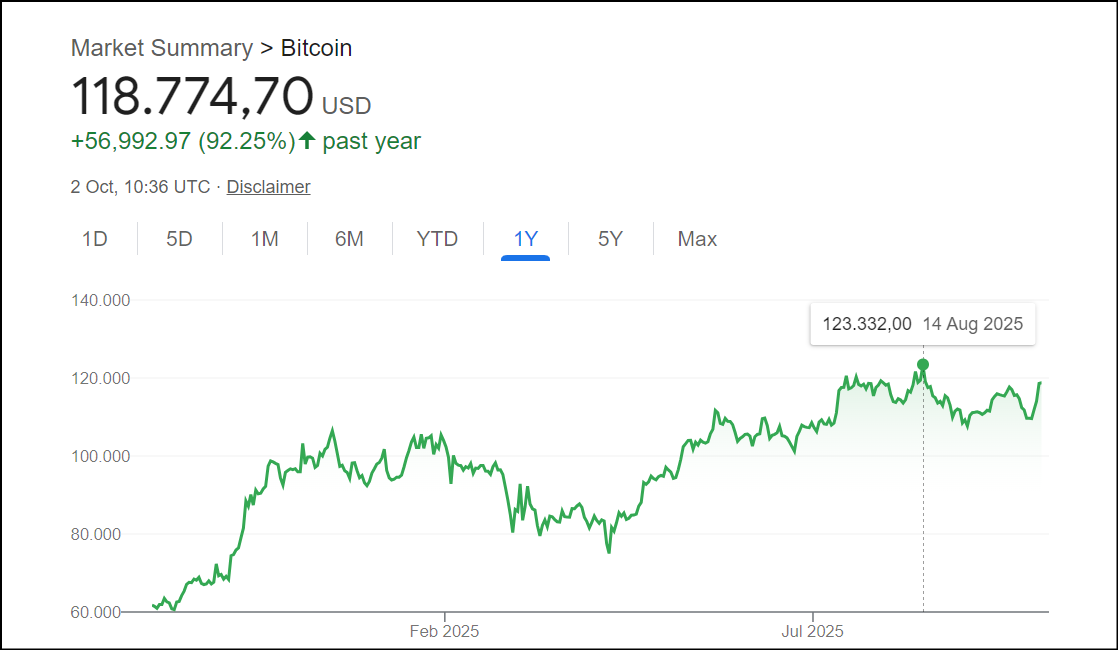Switch to the 5Y time range
The width and height of the screenshot is (1118, 650).
(610, 239)
